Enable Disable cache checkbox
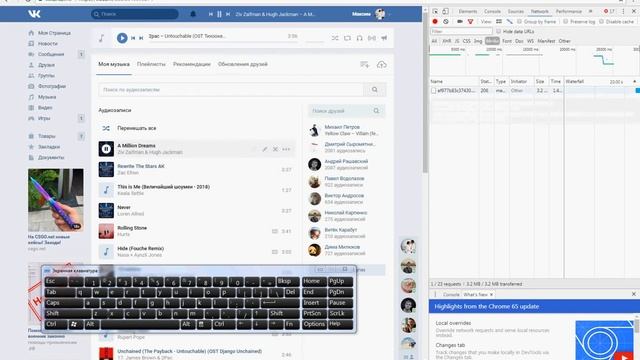 [x=602, y=21]
